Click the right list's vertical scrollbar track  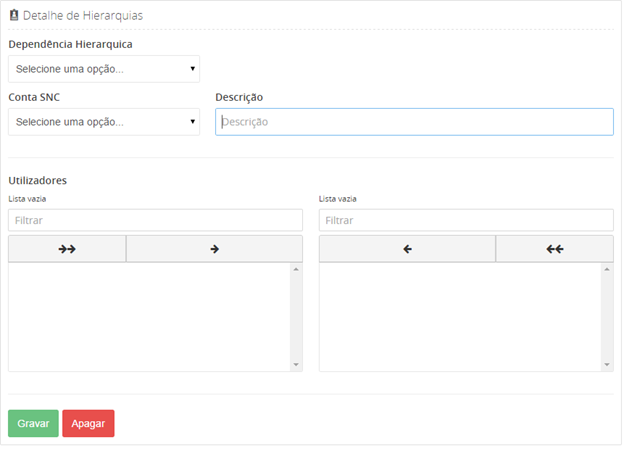(607, 316)
